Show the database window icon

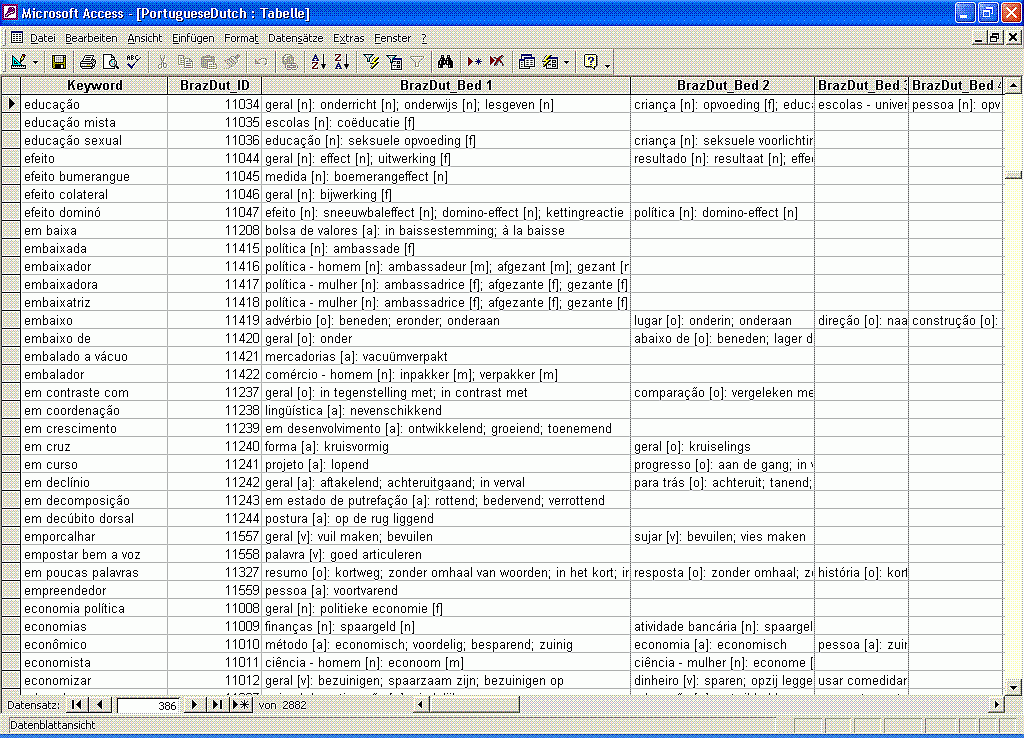click(526, 62)
